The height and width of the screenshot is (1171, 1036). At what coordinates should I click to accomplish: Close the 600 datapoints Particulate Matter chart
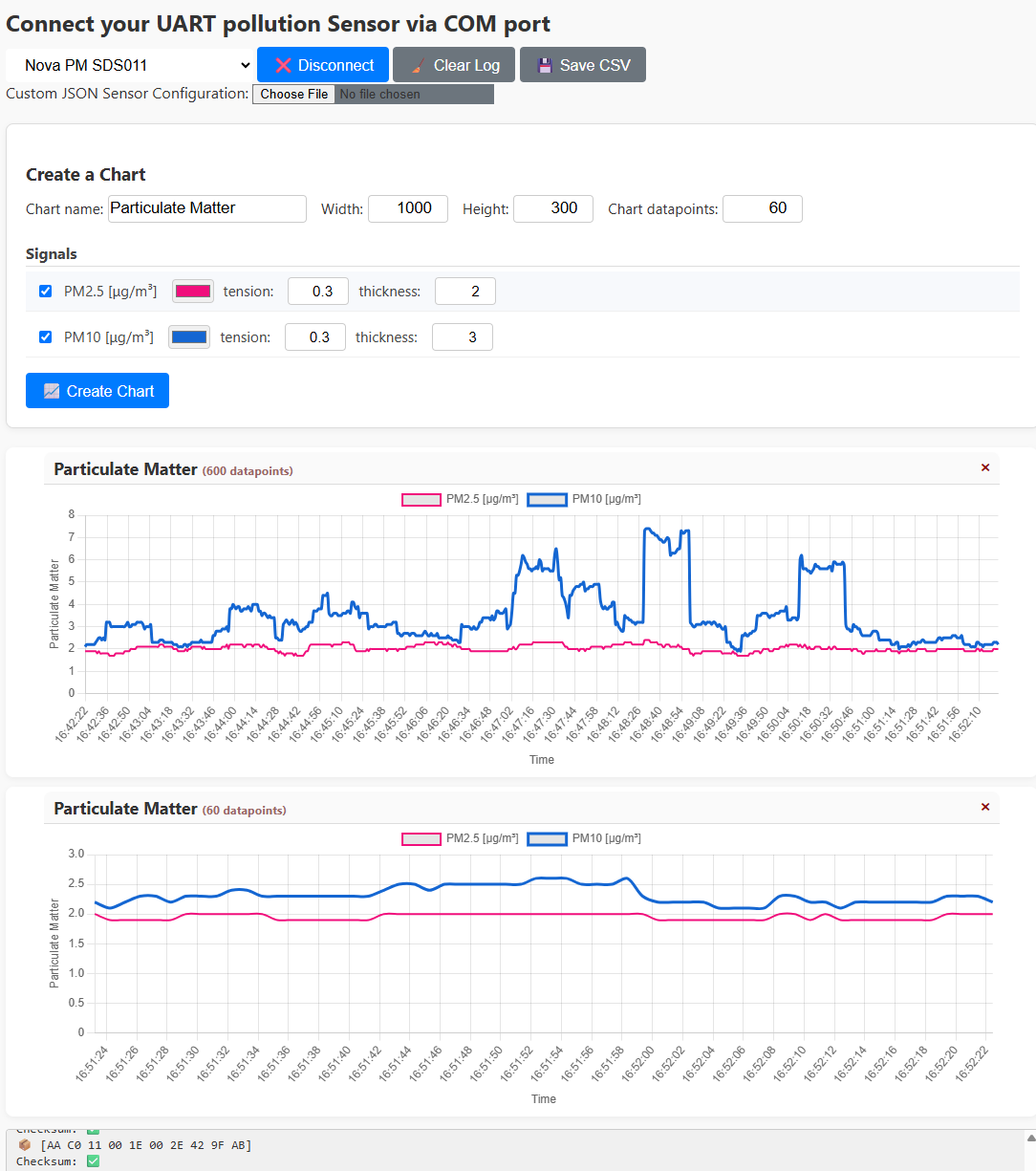pyautogui.click(x=985, y=467)
